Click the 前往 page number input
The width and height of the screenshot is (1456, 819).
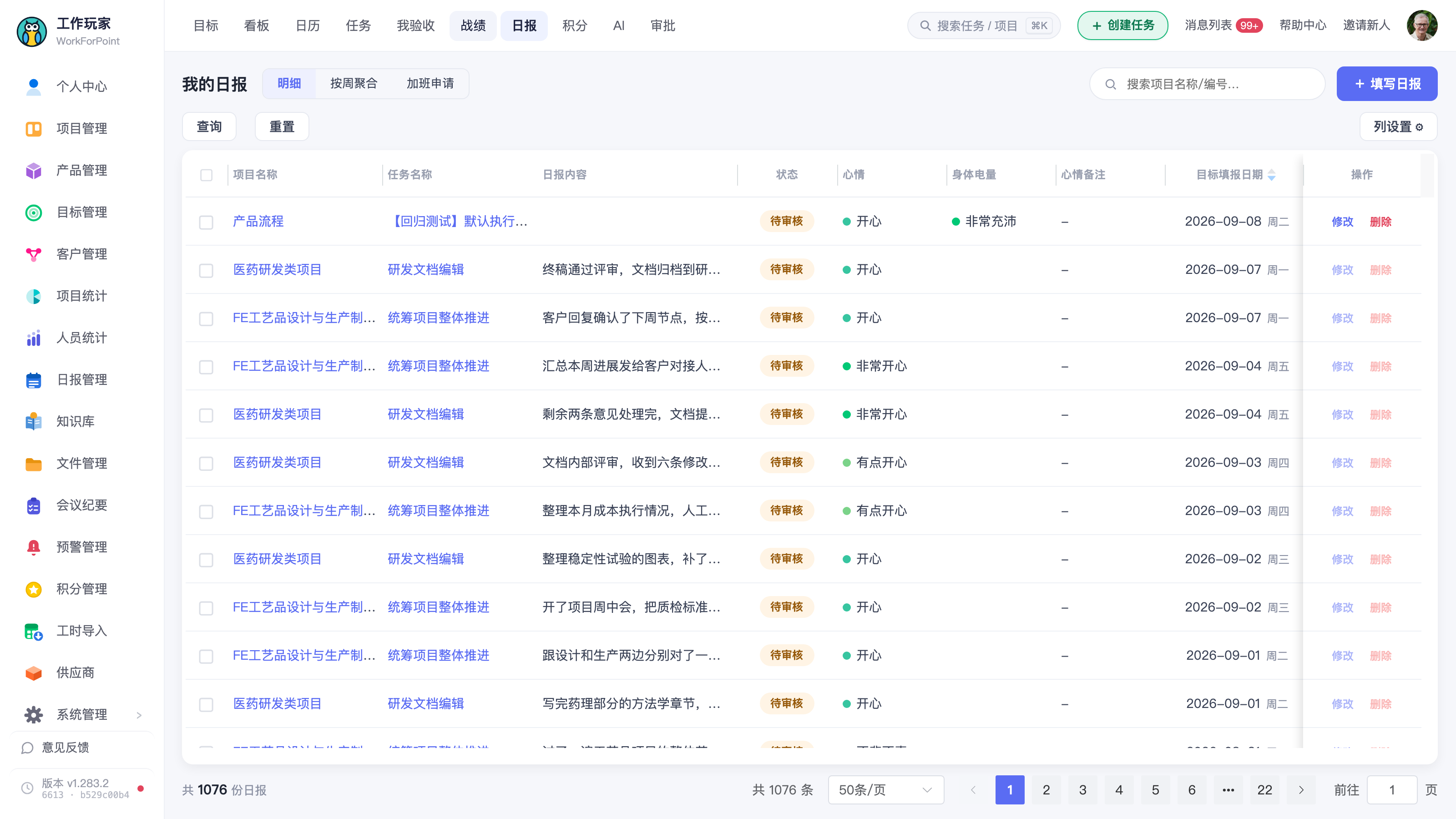coord(1391,789)
